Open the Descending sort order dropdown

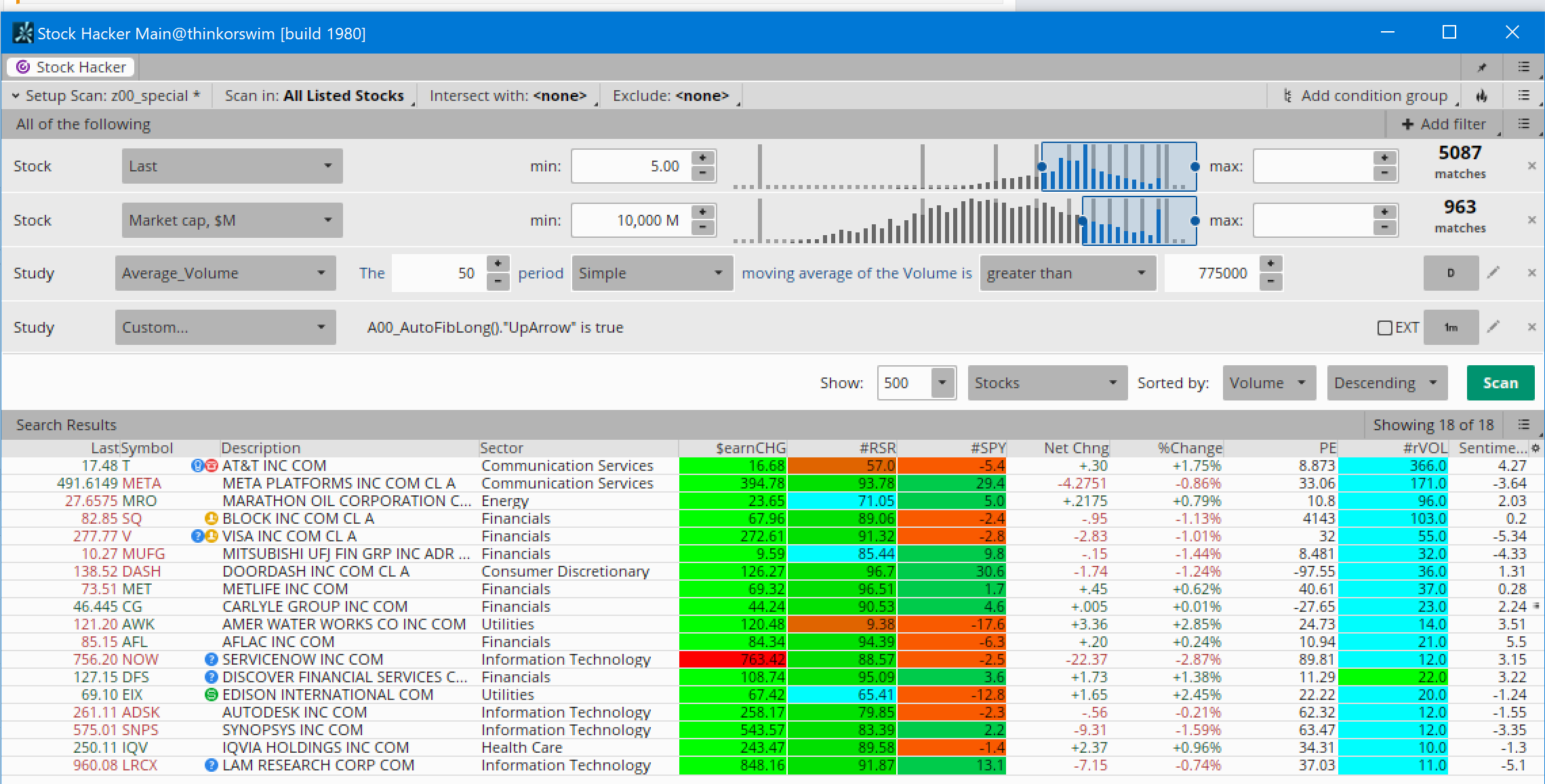pos(1387,383)
